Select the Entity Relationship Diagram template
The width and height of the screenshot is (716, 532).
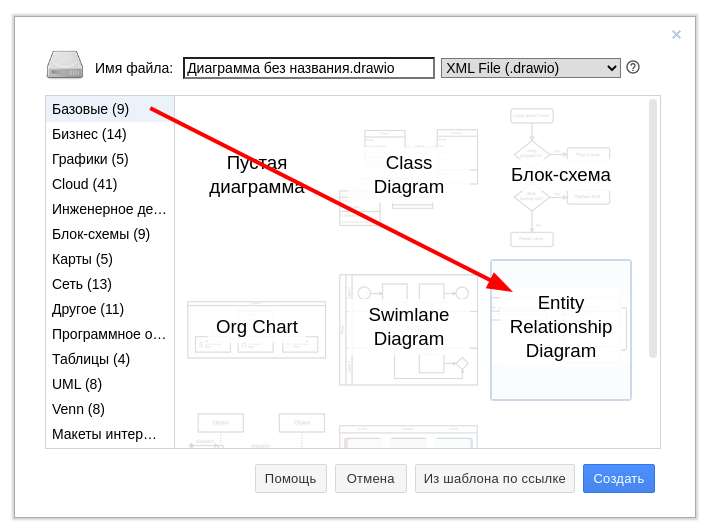560,328
